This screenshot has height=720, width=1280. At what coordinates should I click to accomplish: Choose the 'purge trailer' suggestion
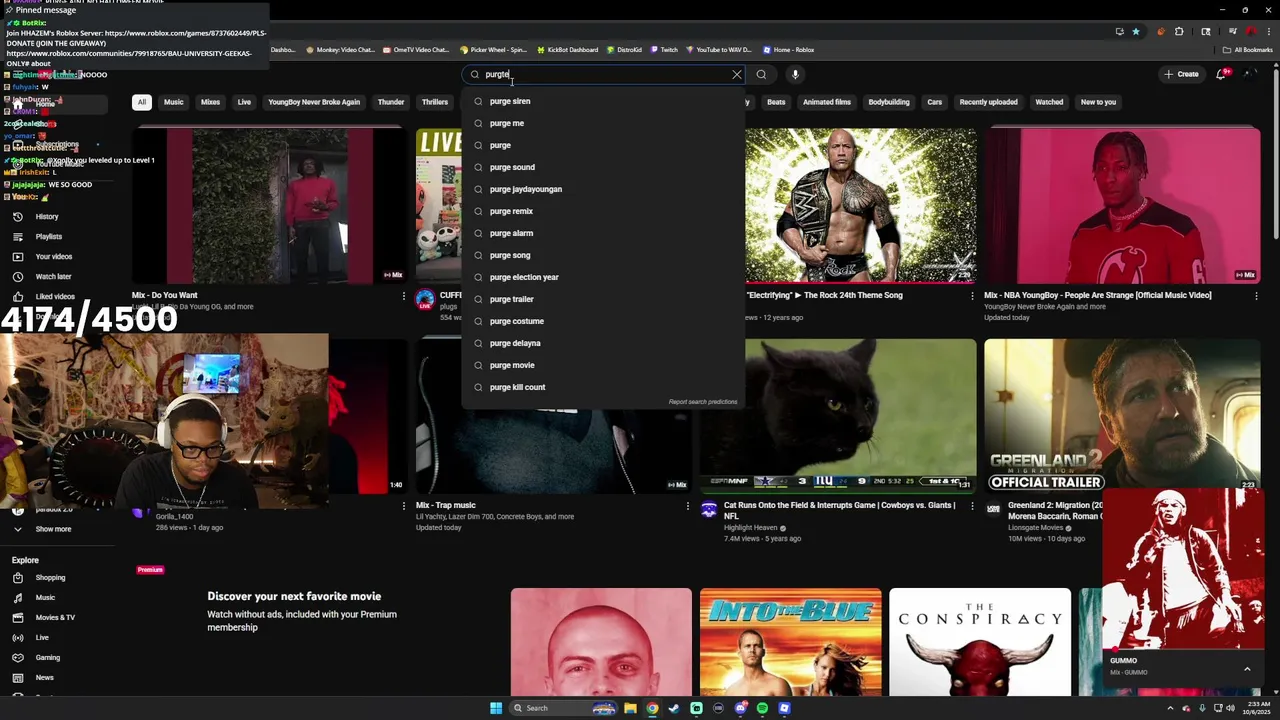tap(603, 299)
